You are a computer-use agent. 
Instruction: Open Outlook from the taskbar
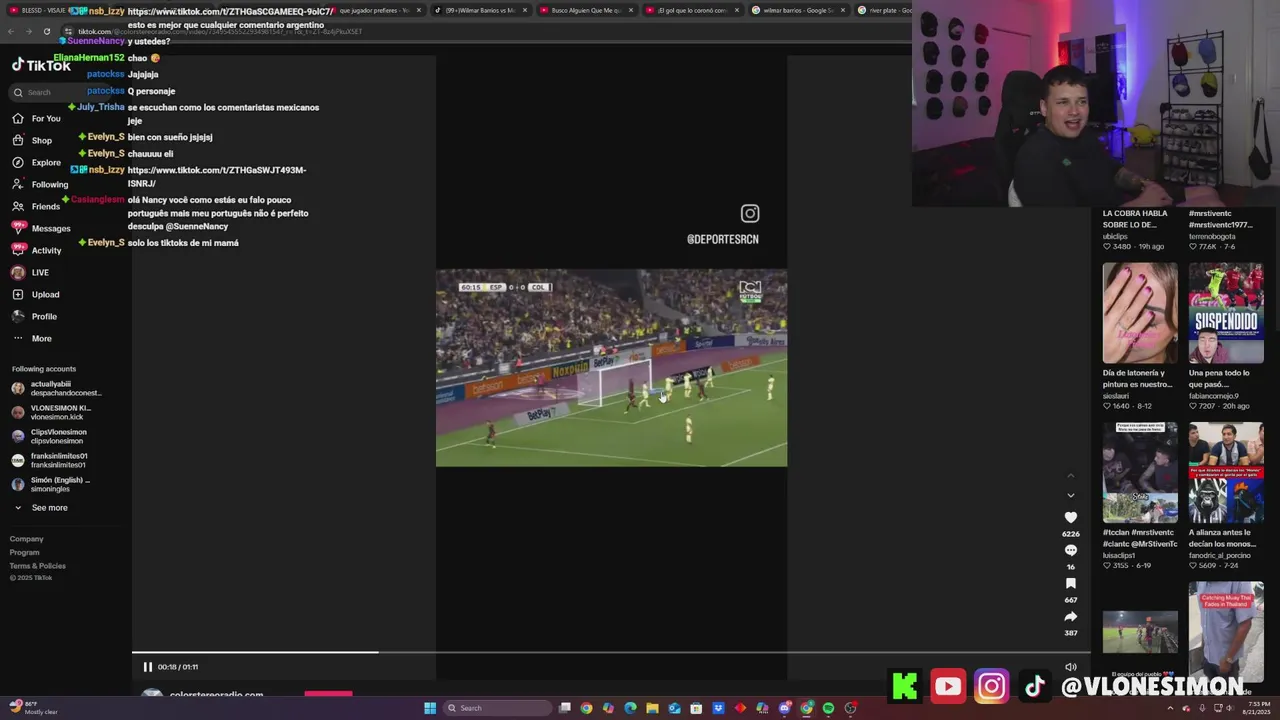click(674, 708)
